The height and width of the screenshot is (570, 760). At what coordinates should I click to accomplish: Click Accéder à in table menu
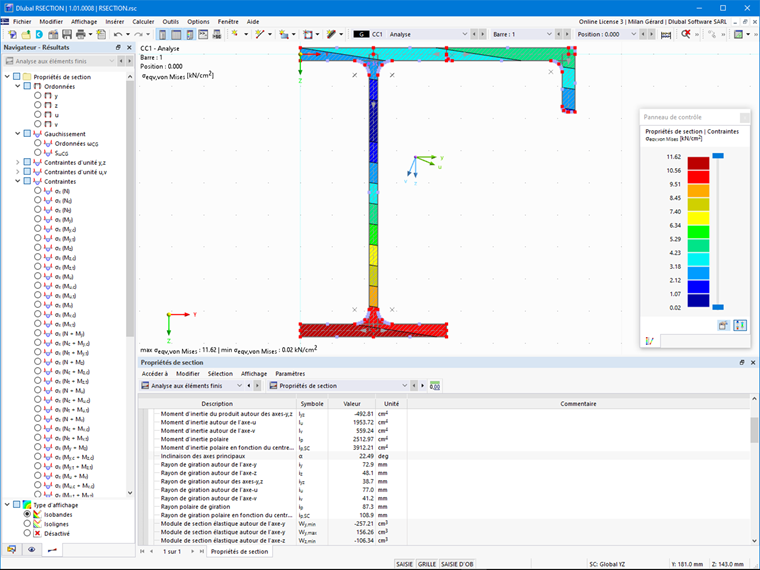[x=155, y=374]
